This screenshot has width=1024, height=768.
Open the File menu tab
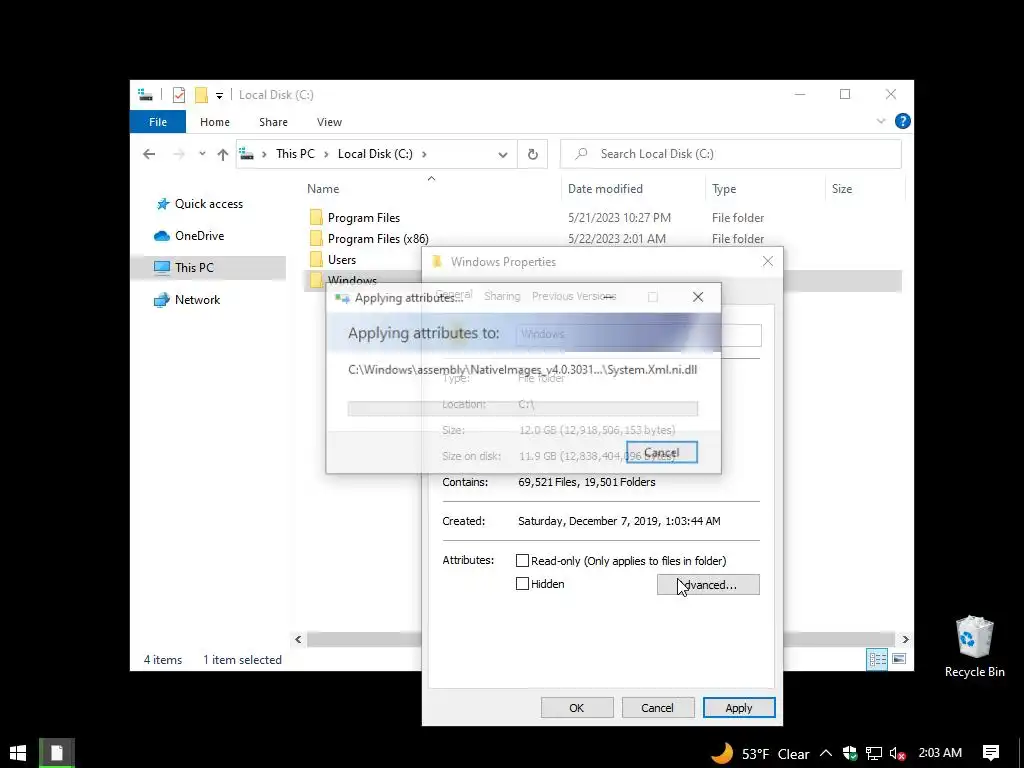(x=157, y=122)
